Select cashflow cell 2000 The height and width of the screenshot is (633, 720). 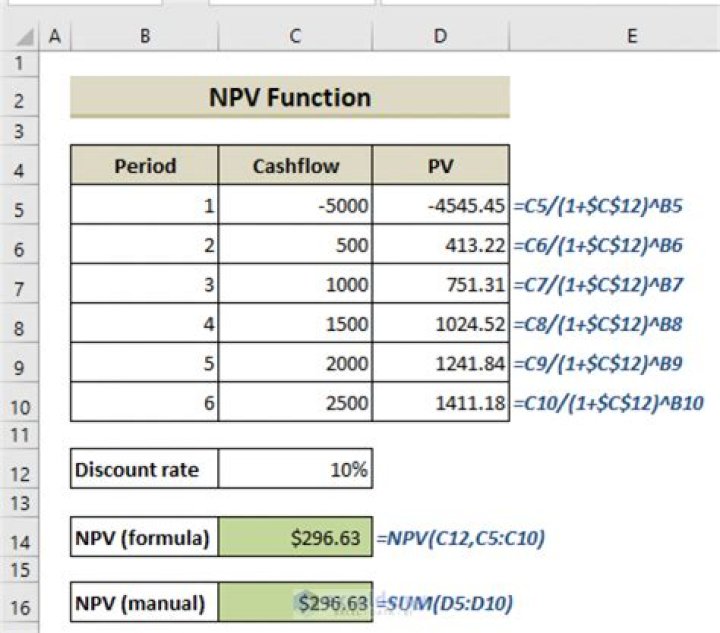coord(295,363)
